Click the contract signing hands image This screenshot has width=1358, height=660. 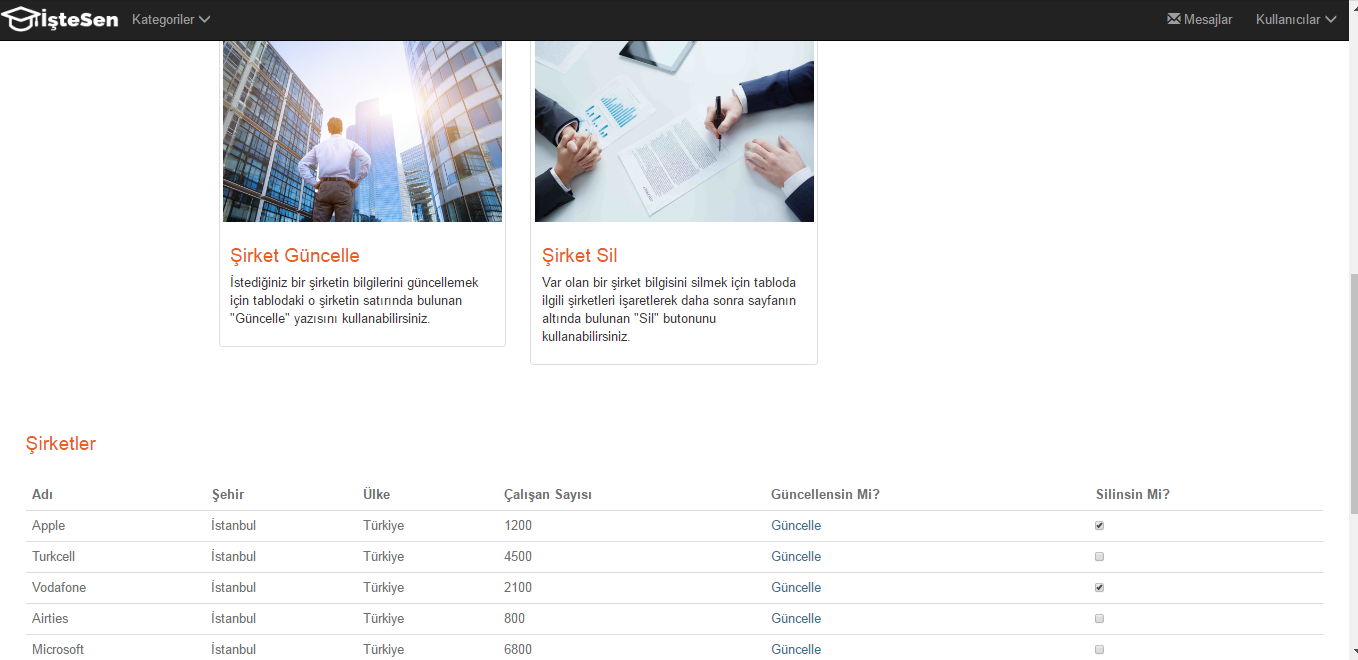tap(674, 131)
